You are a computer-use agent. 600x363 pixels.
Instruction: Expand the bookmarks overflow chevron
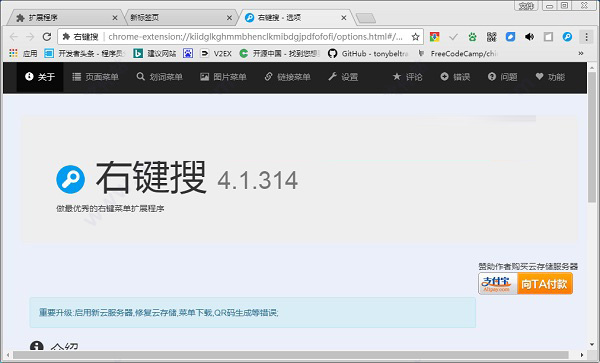581,54
